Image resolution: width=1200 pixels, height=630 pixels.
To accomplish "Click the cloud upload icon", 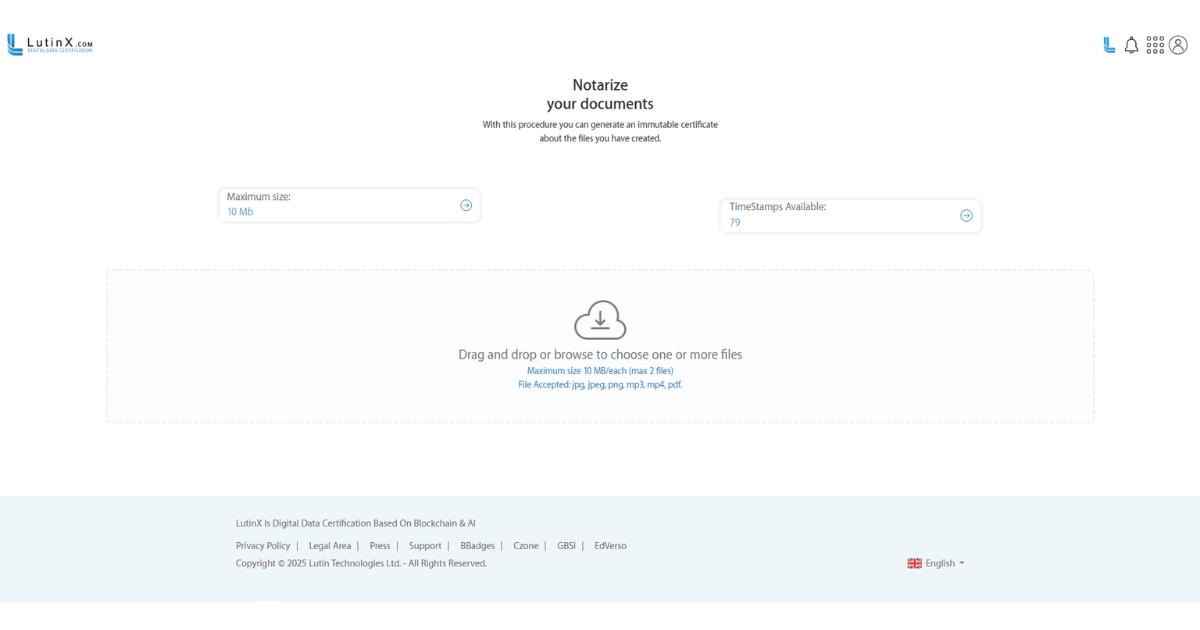I will pos(600,320).
